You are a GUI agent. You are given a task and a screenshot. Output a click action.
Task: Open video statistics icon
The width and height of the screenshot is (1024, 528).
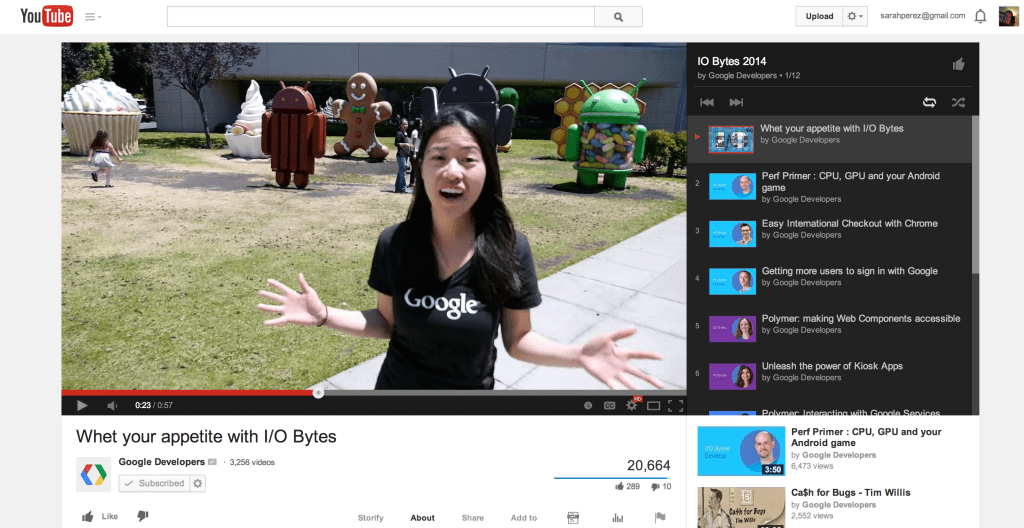pyautogui.click(x=617, y=518)
